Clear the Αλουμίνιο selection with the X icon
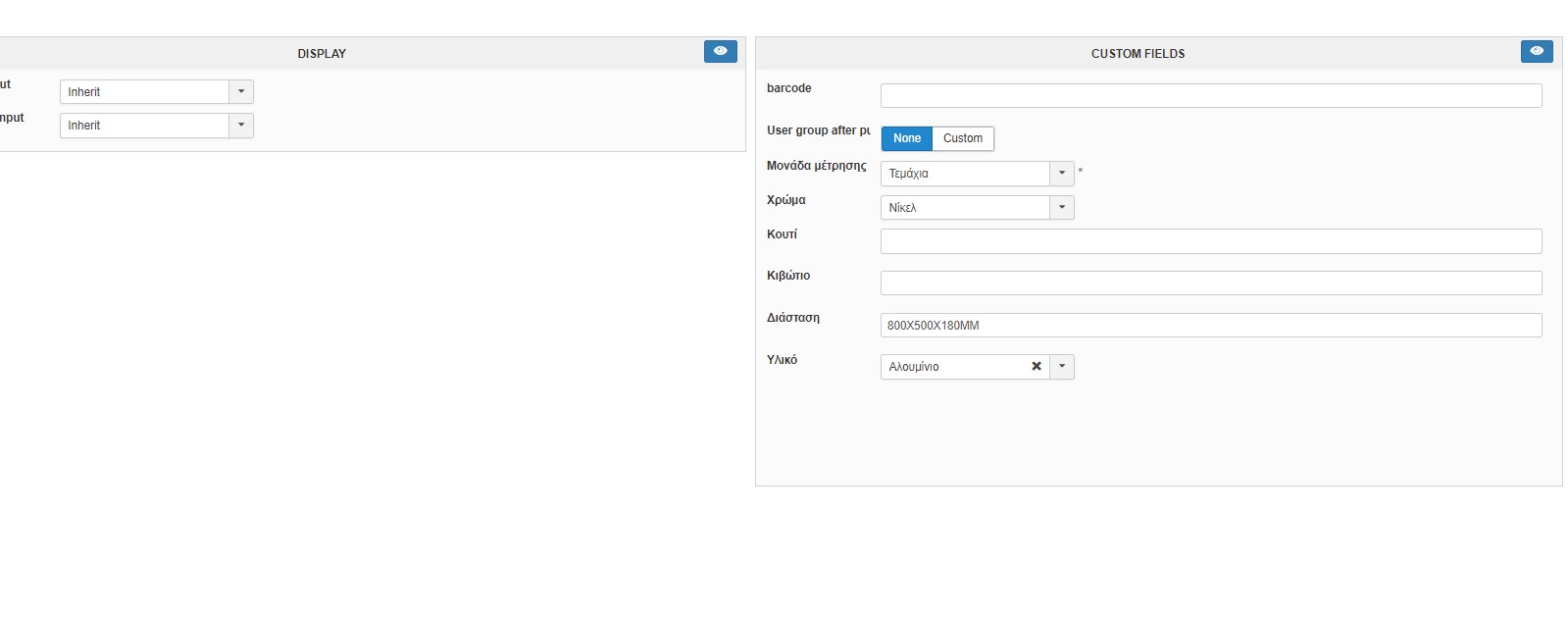 coord(1036,367)
